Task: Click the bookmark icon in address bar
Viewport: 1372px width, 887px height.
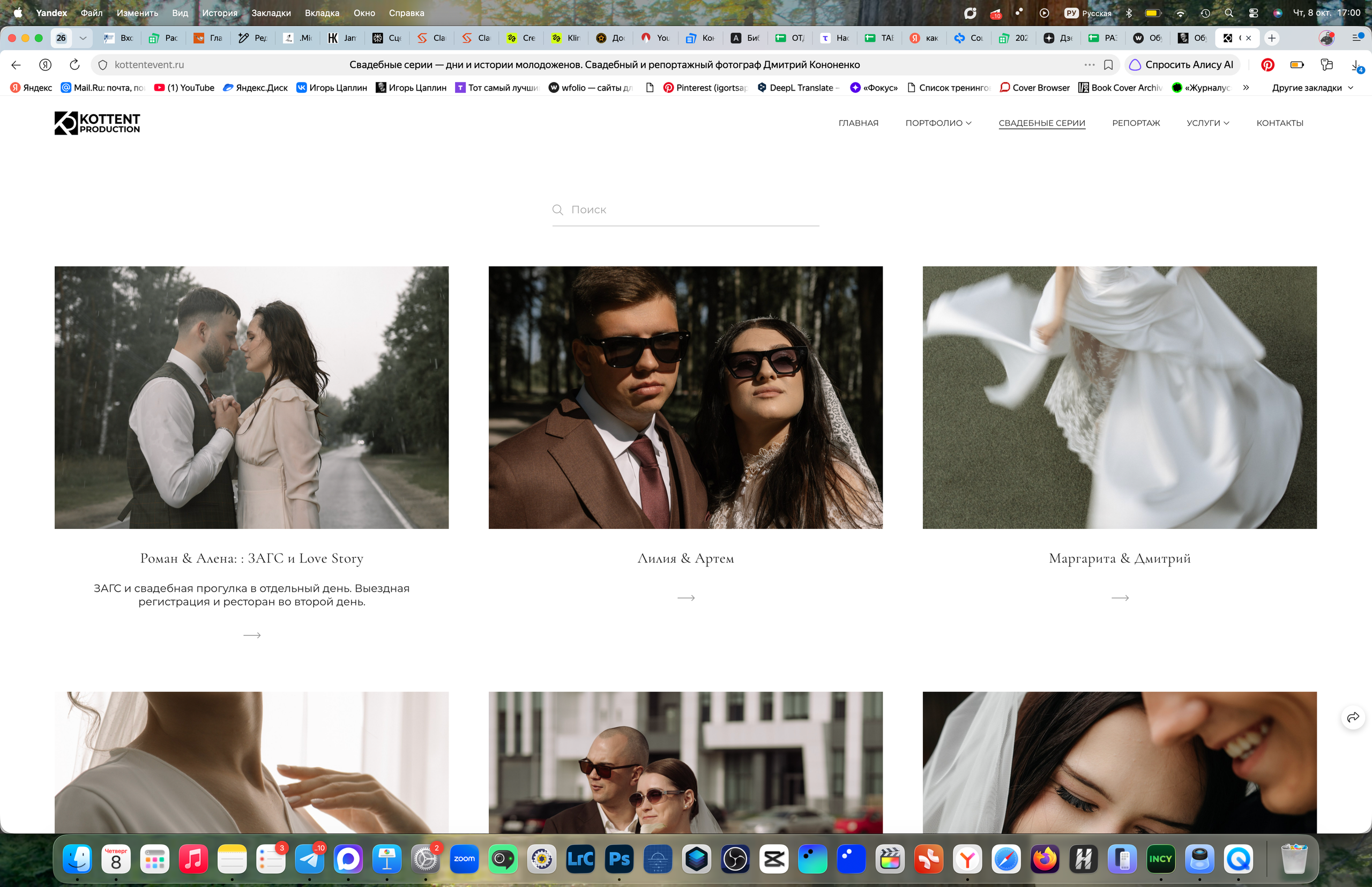Action: 1108,64
